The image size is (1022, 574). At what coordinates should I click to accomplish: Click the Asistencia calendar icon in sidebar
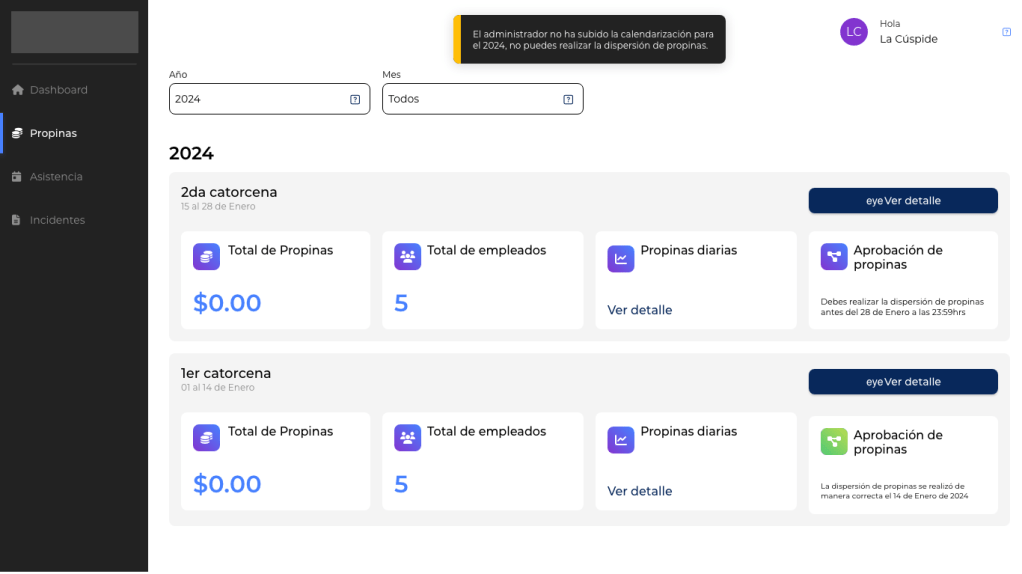(17, 177)
